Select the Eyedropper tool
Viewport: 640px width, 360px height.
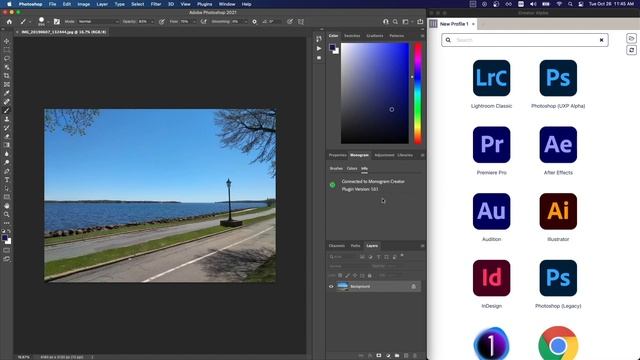pos(7,93)
